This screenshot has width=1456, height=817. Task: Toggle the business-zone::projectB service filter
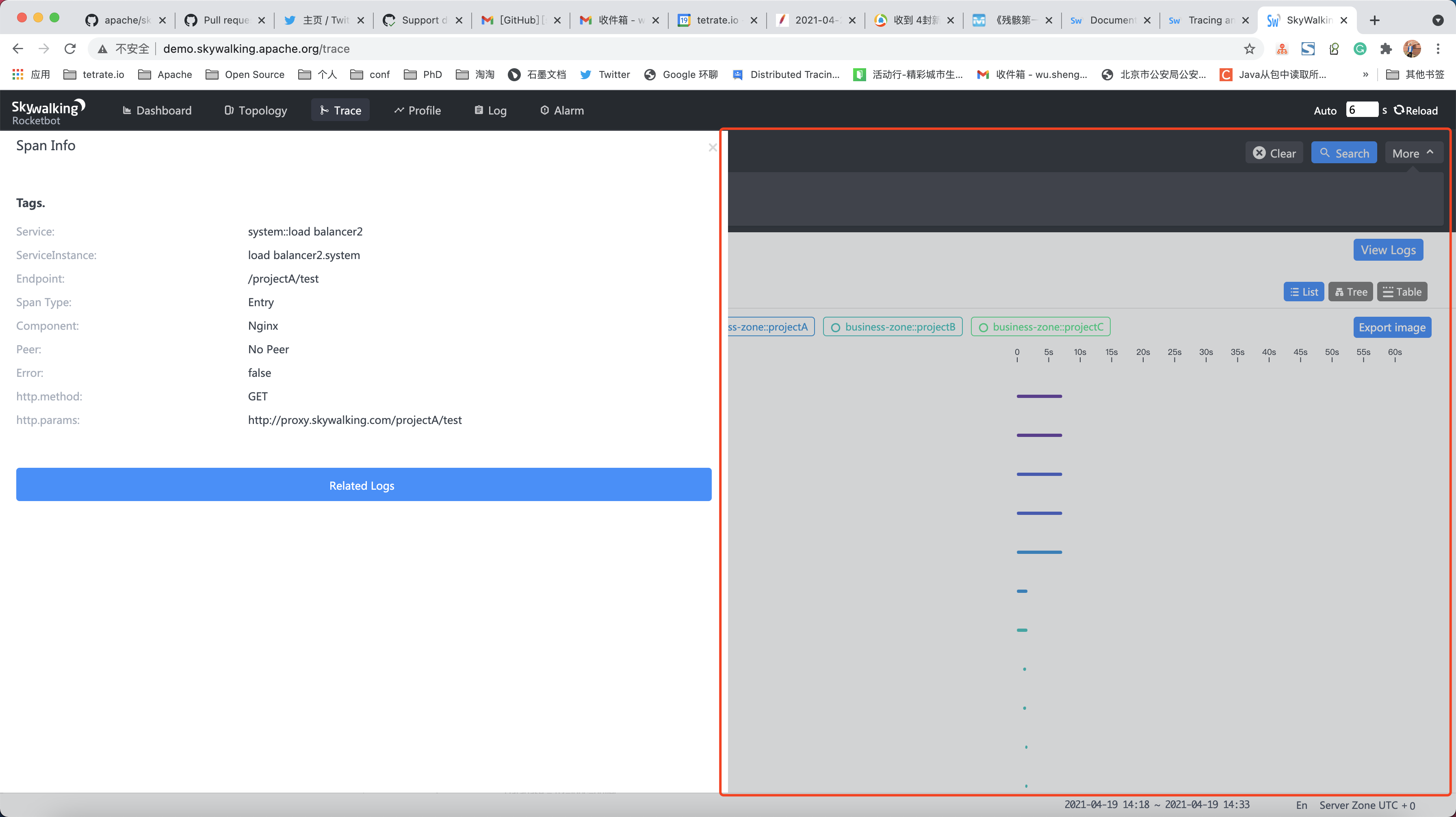(893, 327)
